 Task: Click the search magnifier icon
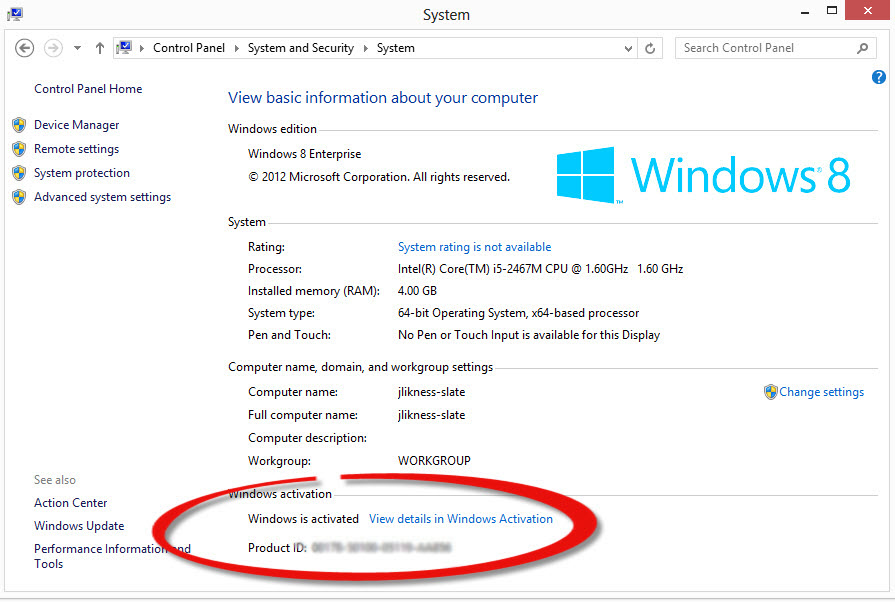(x=862, y=49)
